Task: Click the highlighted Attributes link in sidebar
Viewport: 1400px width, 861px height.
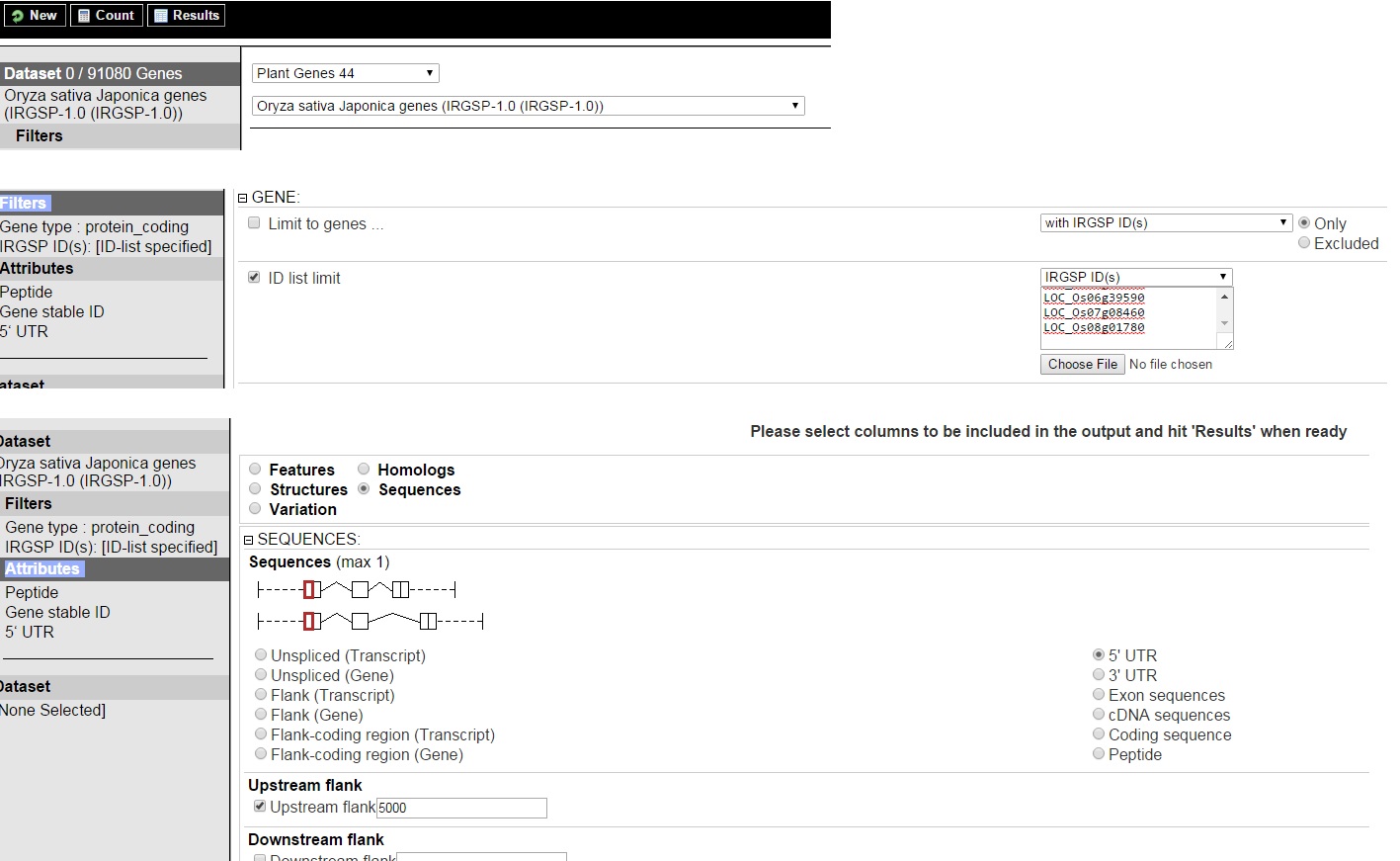Action: point(42,569)
